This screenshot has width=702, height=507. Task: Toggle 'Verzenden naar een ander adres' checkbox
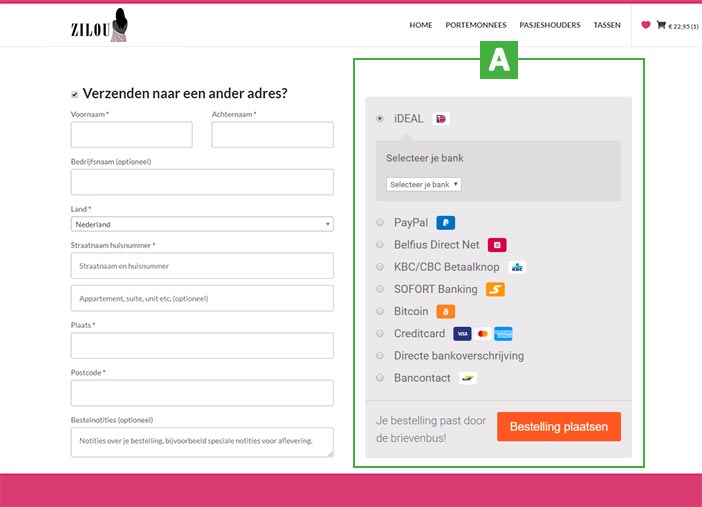click(x=74, y=94)
